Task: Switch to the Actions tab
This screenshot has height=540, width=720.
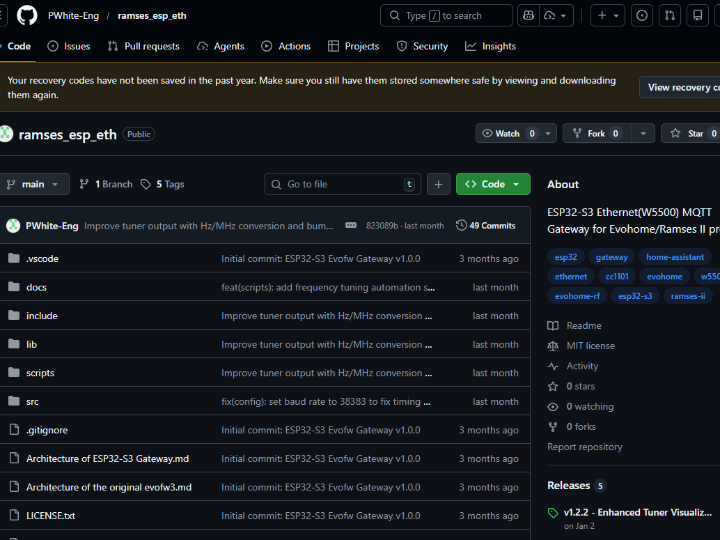Action: pyautogui.click(x=286, y=46)
